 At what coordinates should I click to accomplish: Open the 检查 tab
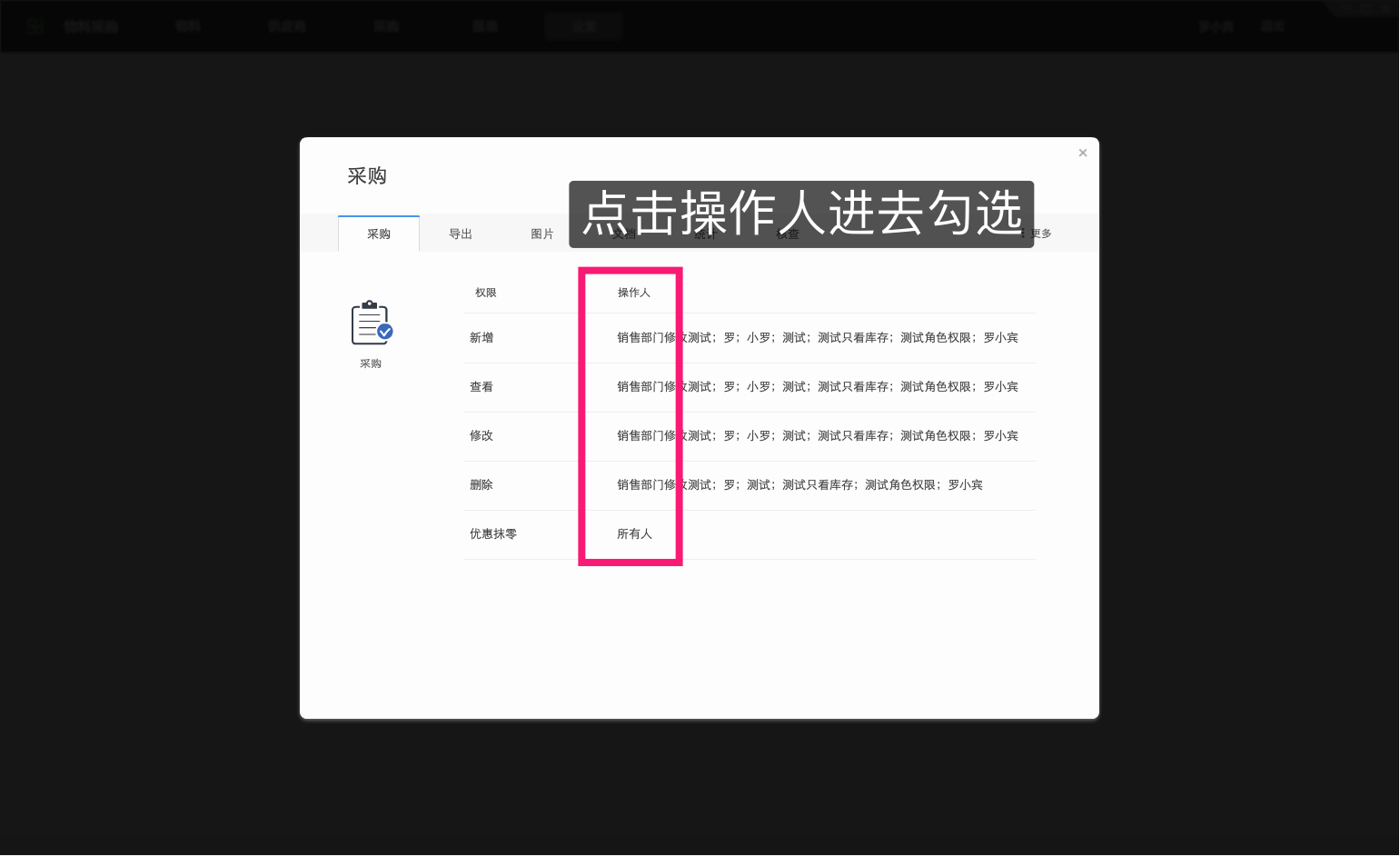click(787, 234)
